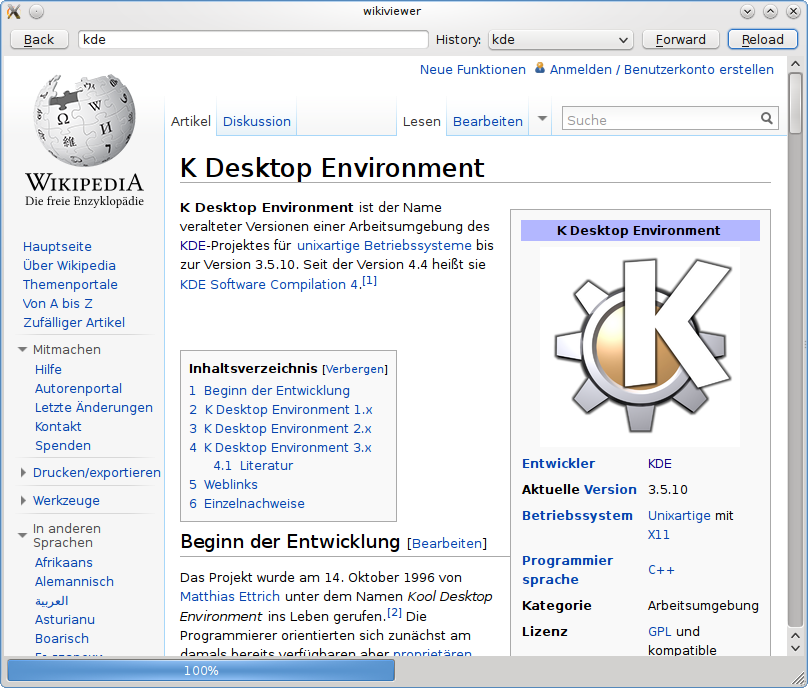Jump to K Desktop Environment 1.x section
The image size is (808, 688).
pos(281,410)
